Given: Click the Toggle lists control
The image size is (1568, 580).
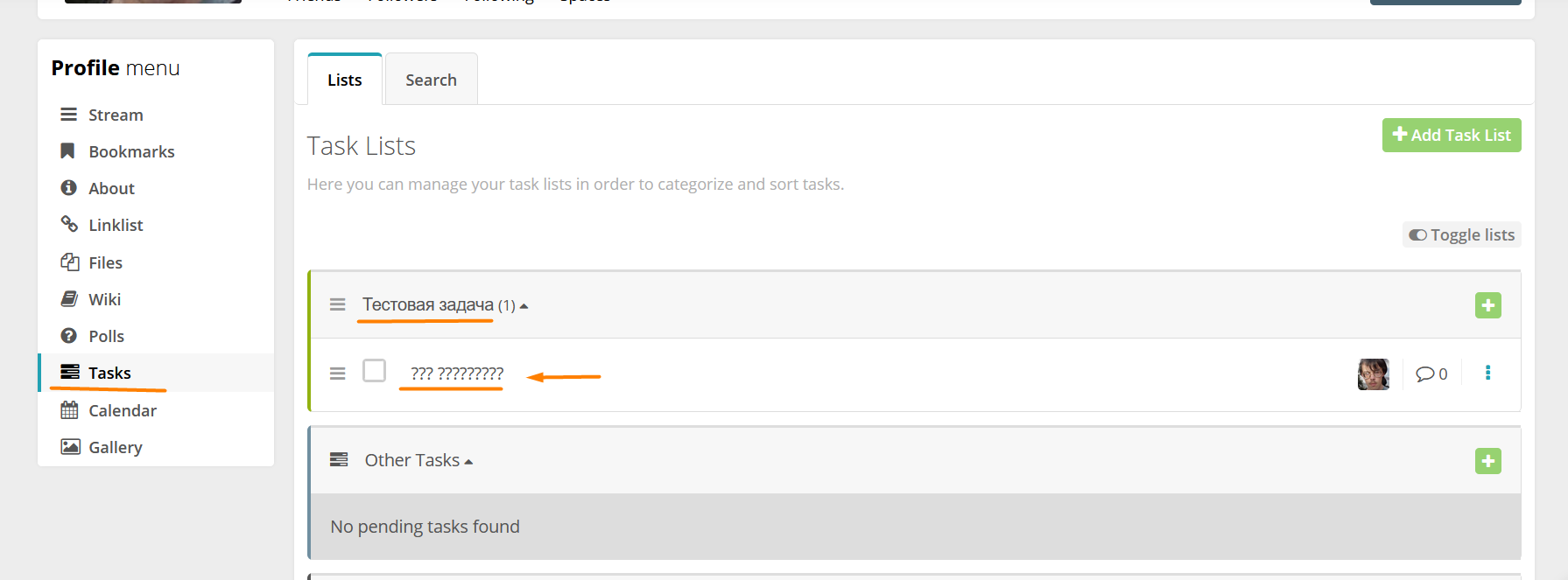Looking at the screenshot, I should pos(1460,234).
